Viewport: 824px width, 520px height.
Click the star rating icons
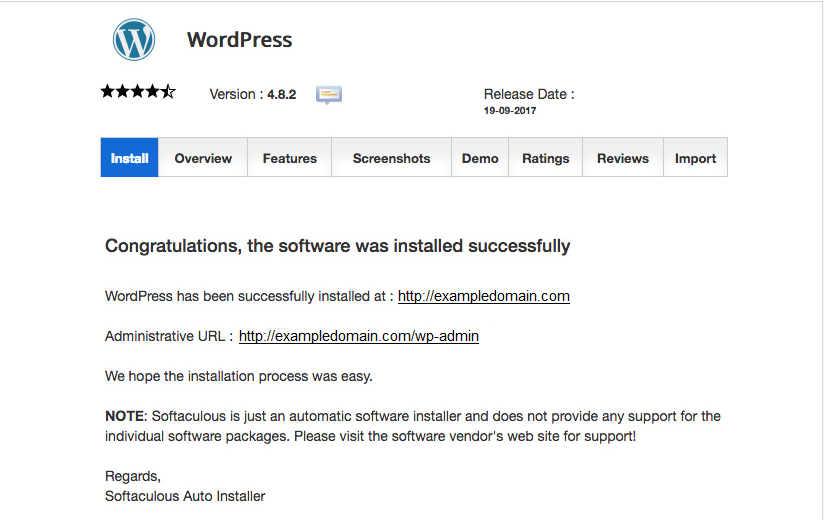point(138,92)
